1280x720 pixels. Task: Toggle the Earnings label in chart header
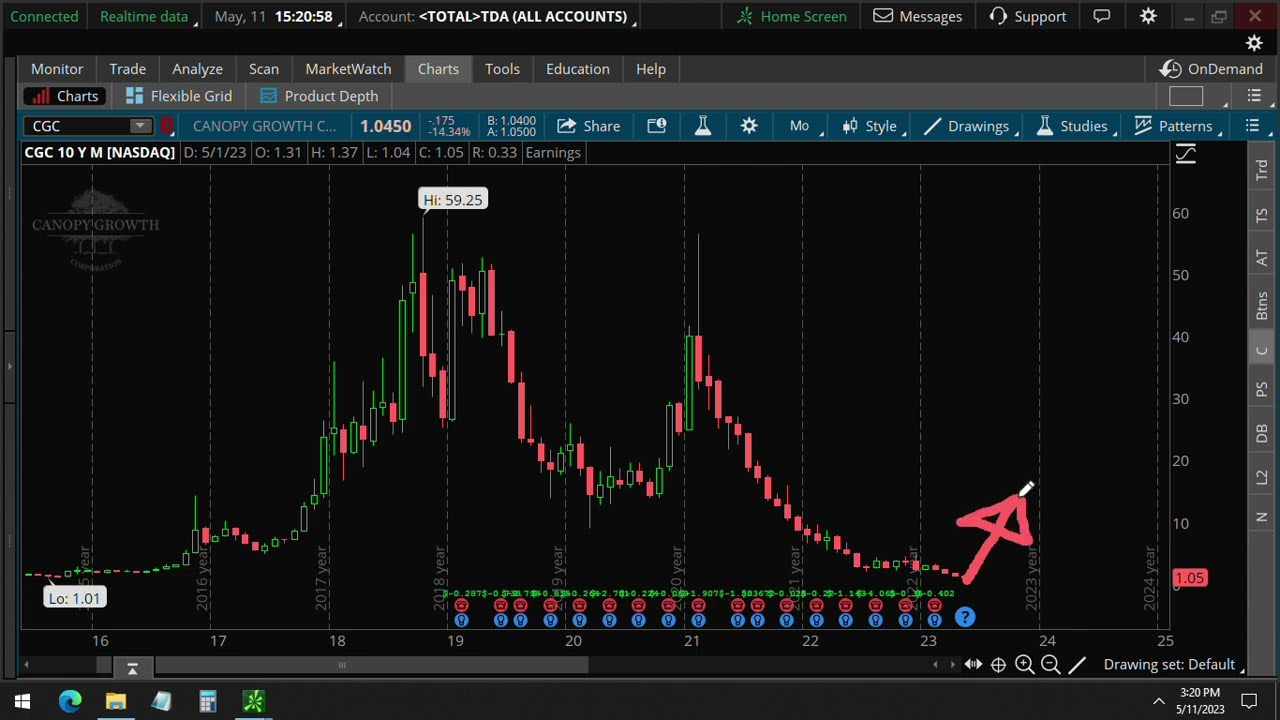[552, 153]
